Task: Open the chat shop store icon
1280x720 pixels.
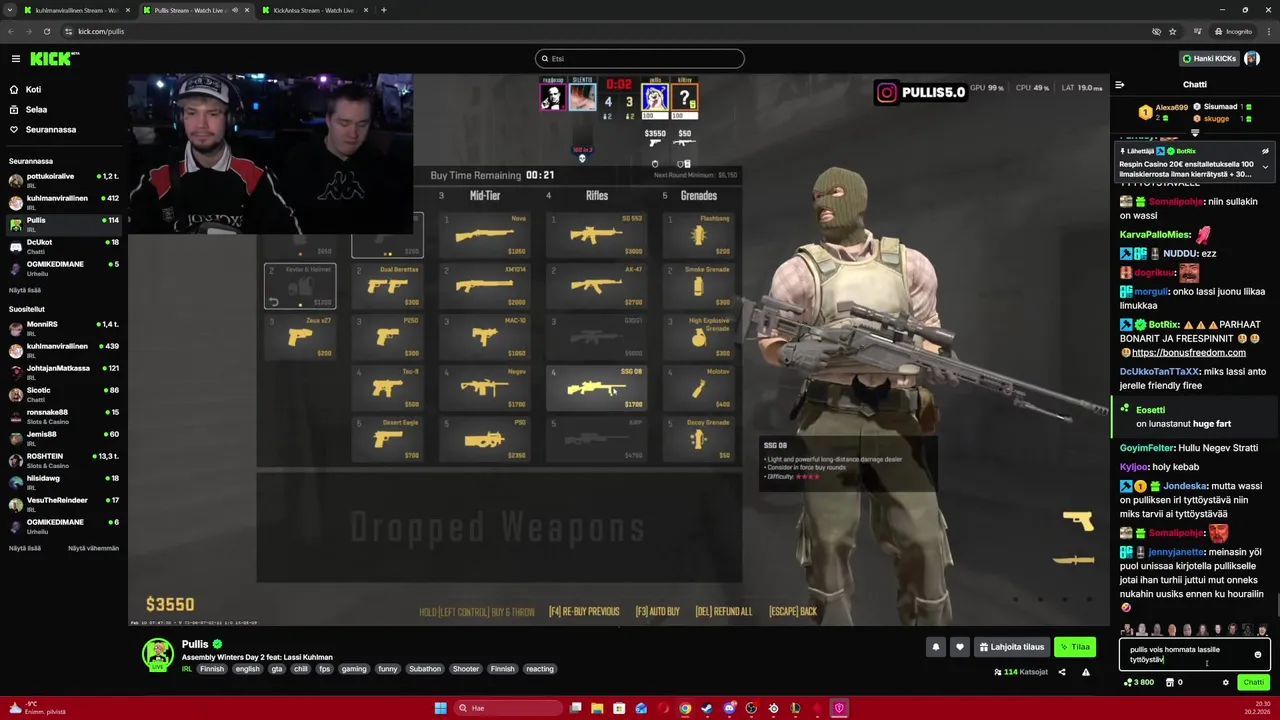Action: coord(1170,683)
